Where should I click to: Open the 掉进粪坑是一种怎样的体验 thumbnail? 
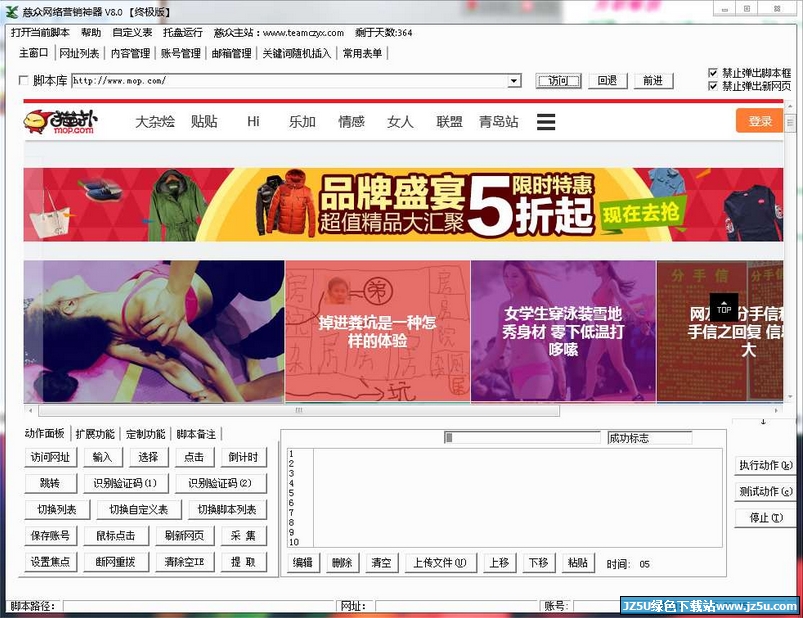(x=377, y=331)
